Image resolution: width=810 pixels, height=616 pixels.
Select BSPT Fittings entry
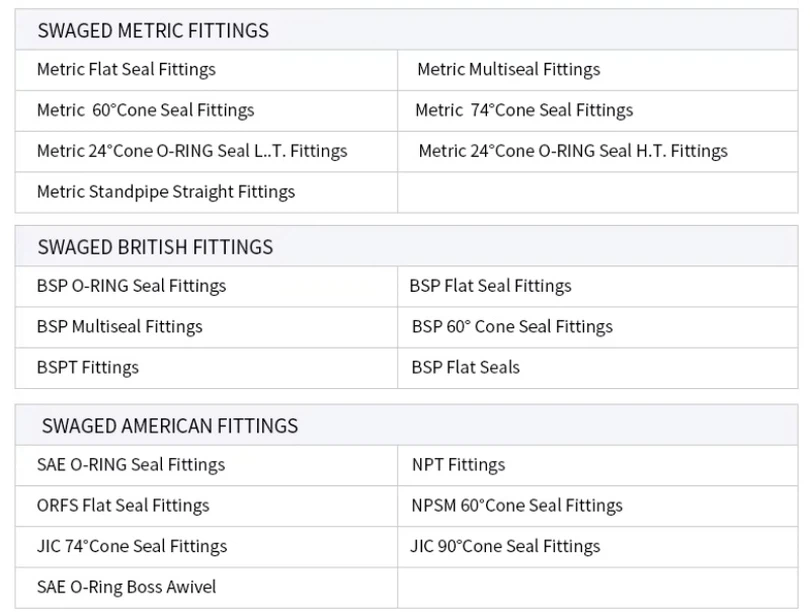point(88,367)
